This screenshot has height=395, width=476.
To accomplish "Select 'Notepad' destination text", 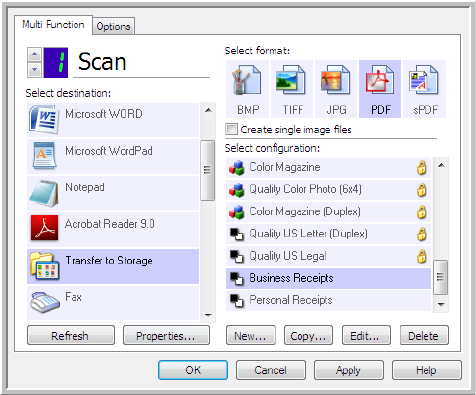I will point(85,187).
